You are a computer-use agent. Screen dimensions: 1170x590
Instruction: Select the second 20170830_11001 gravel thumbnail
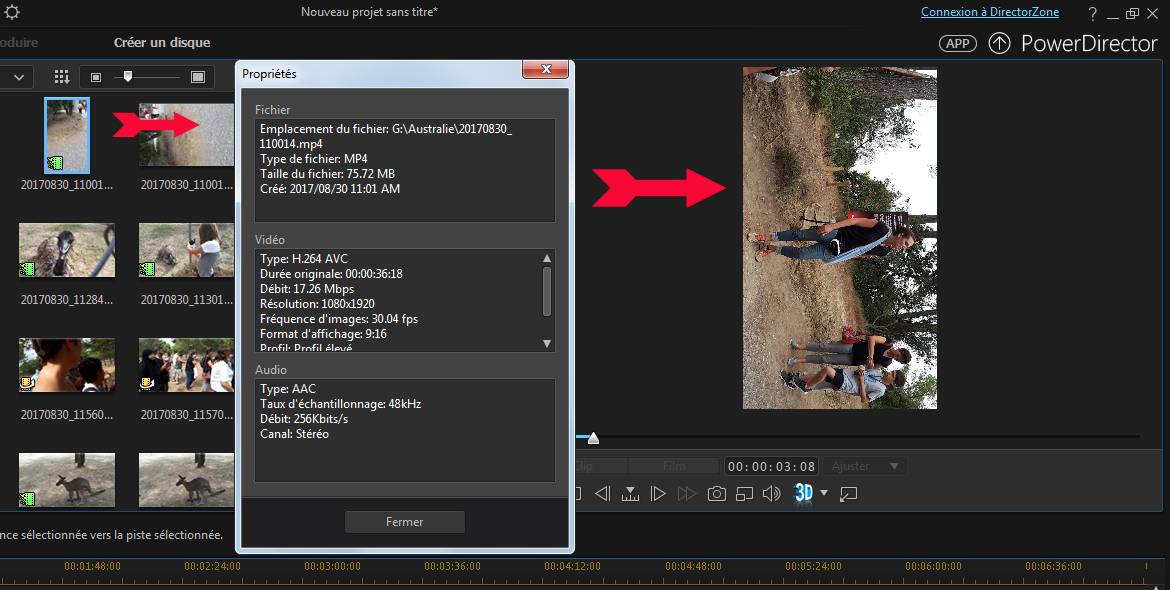coord(186,135)
